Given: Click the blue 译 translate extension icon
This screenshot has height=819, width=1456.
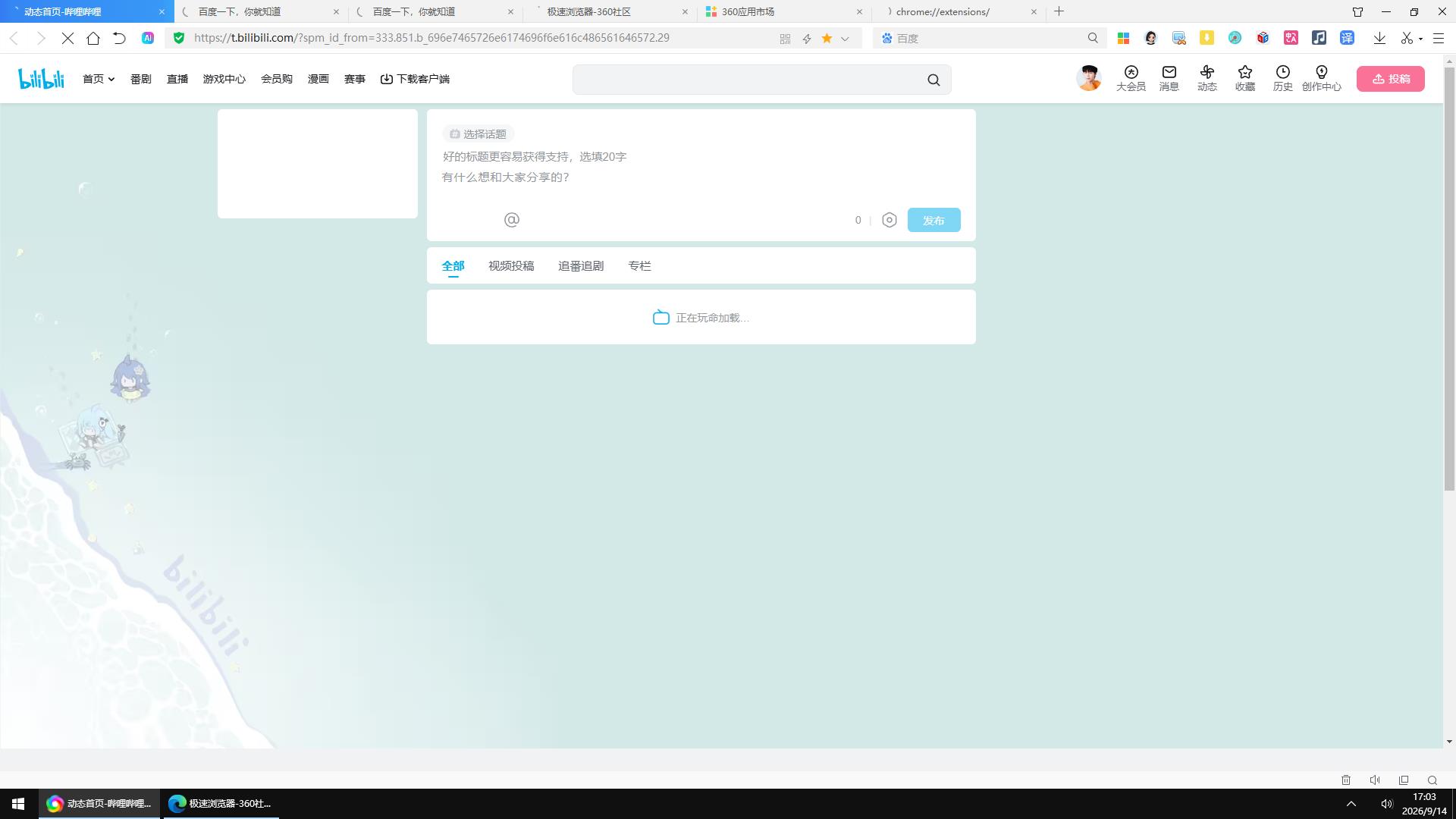Looking at the screenshot, I should coord(1347,38).
